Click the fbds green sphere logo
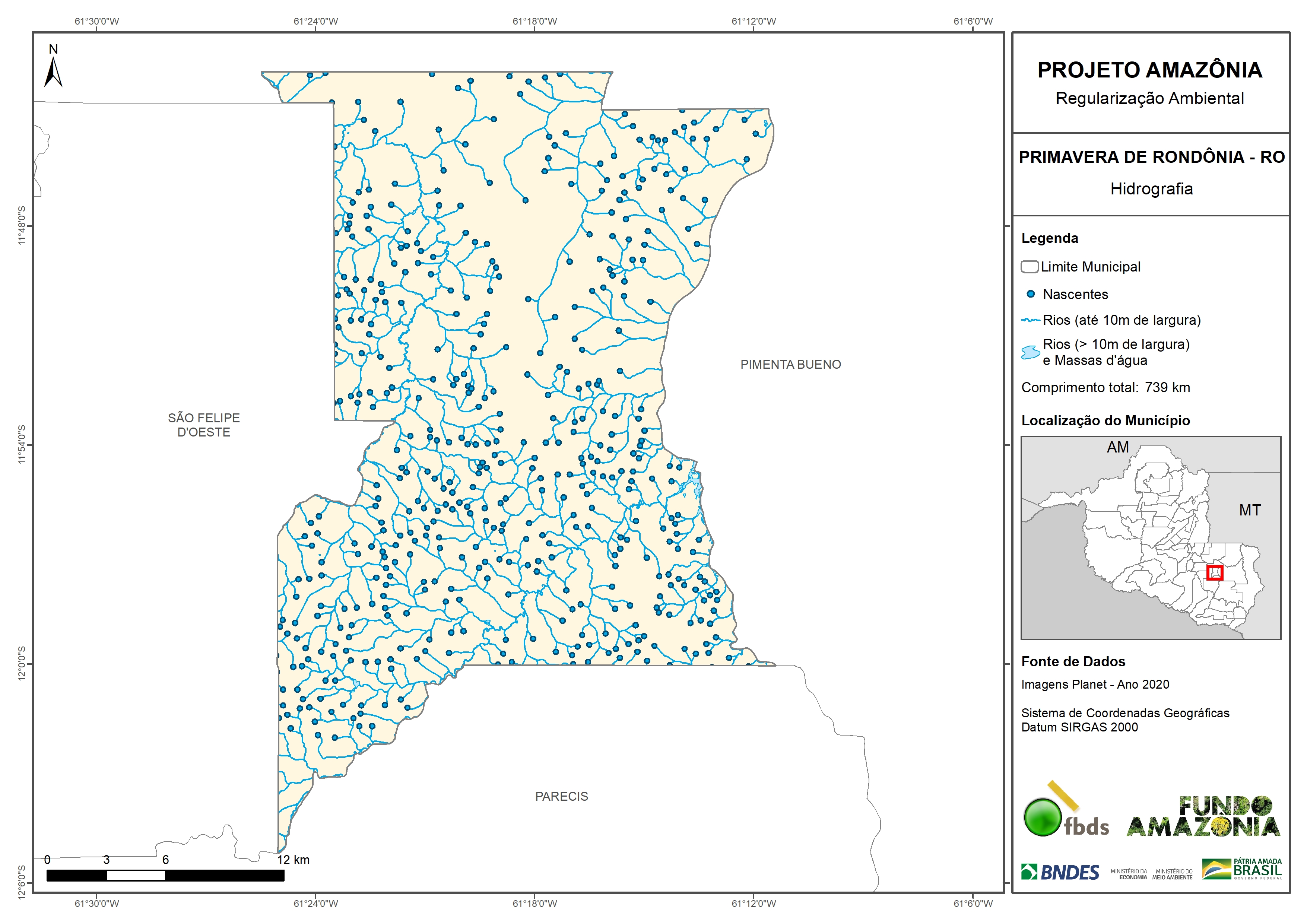This screenshot has height=924, width=1307. point(1043,817)
